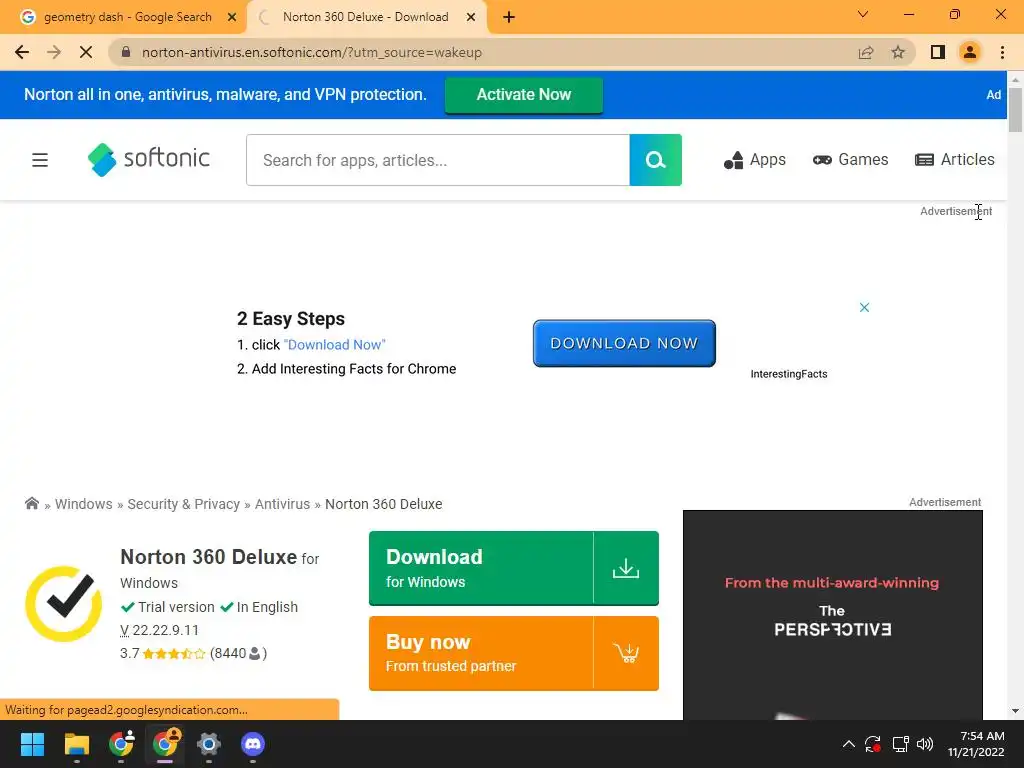Click the volume speaker tray icon
This screenshot has width=1024, height=768.
coord(925,744)
